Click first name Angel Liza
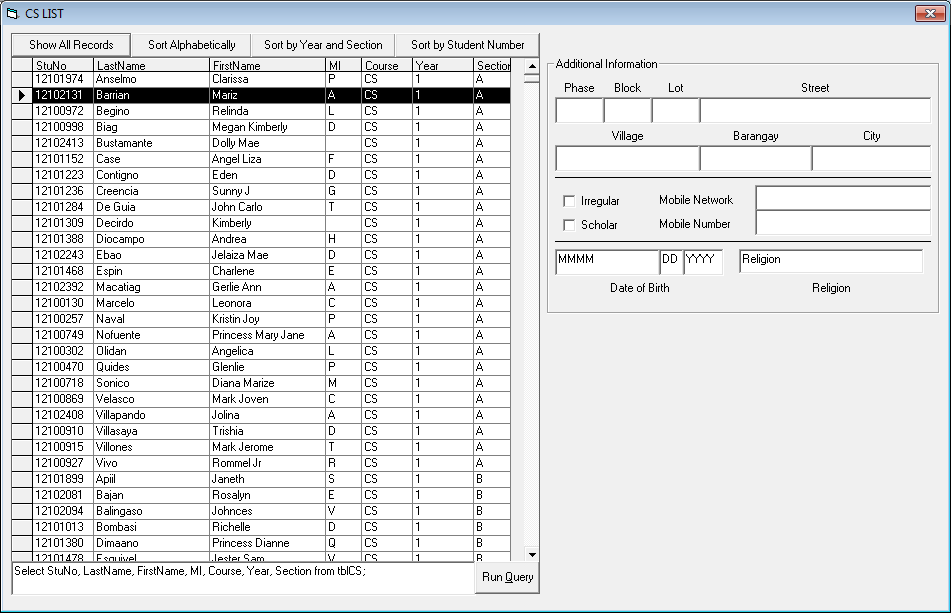951x613 pixels. [x=267, y=159]
